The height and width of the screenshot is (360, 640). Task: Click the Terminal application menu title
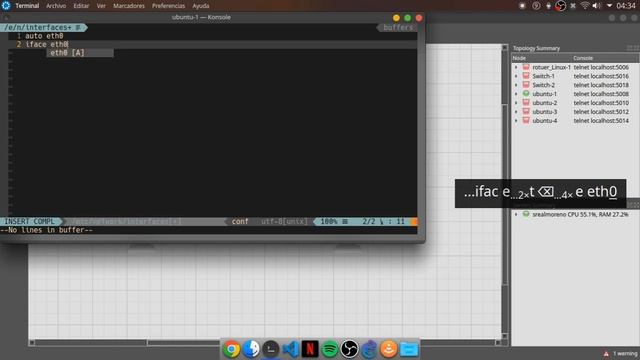coord(27,6)
